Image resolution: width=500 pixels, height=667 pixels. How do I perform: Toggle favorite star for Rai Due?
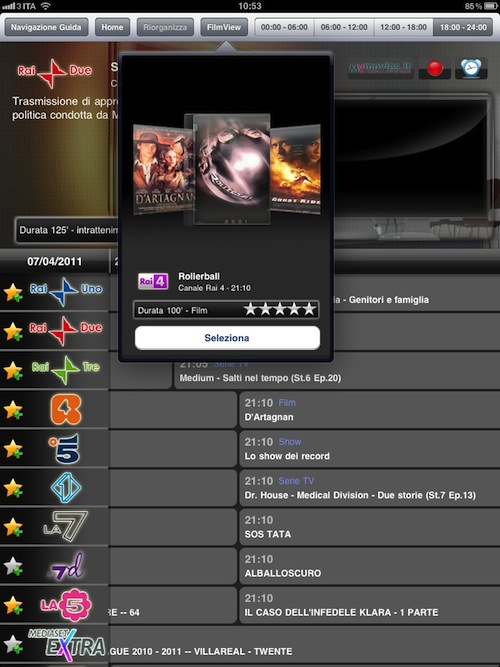pyautogui.click(x=13, y=331)
